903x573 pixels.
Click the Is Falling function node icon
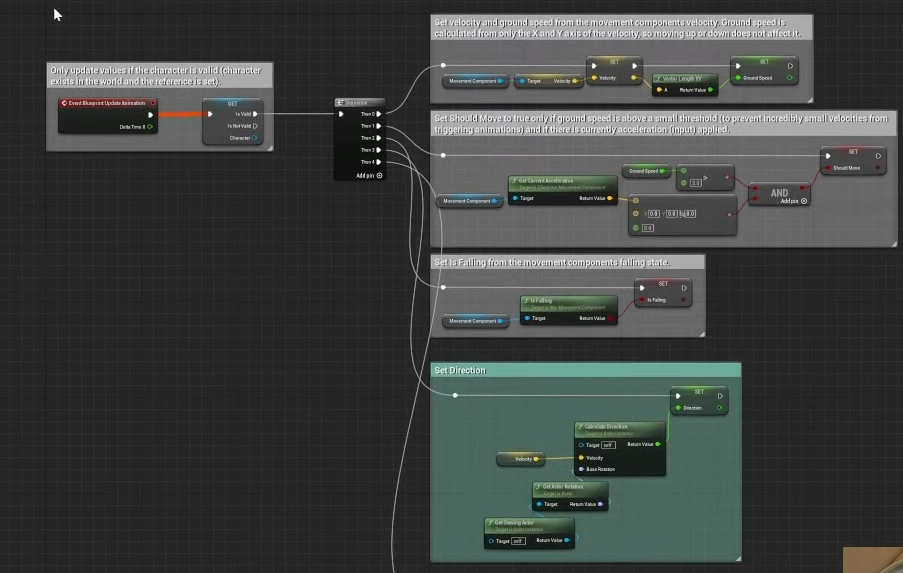pos(525,299)
